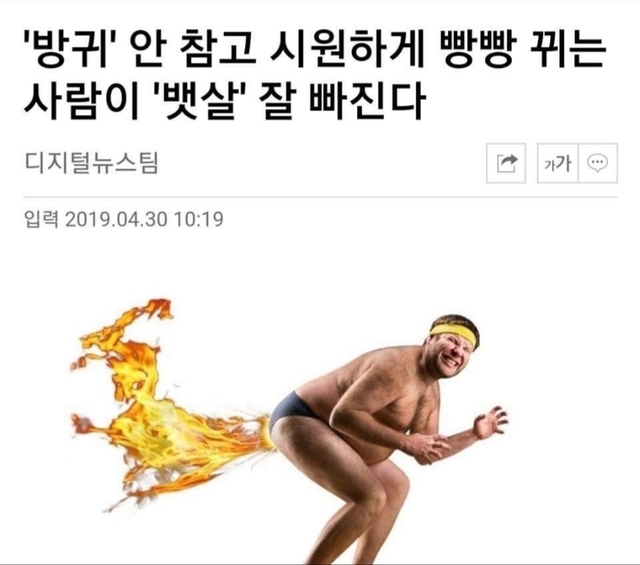The width and height of the screenshot is (640, 565).
Task: Click the share arrow icon
Action: point(506,163)
